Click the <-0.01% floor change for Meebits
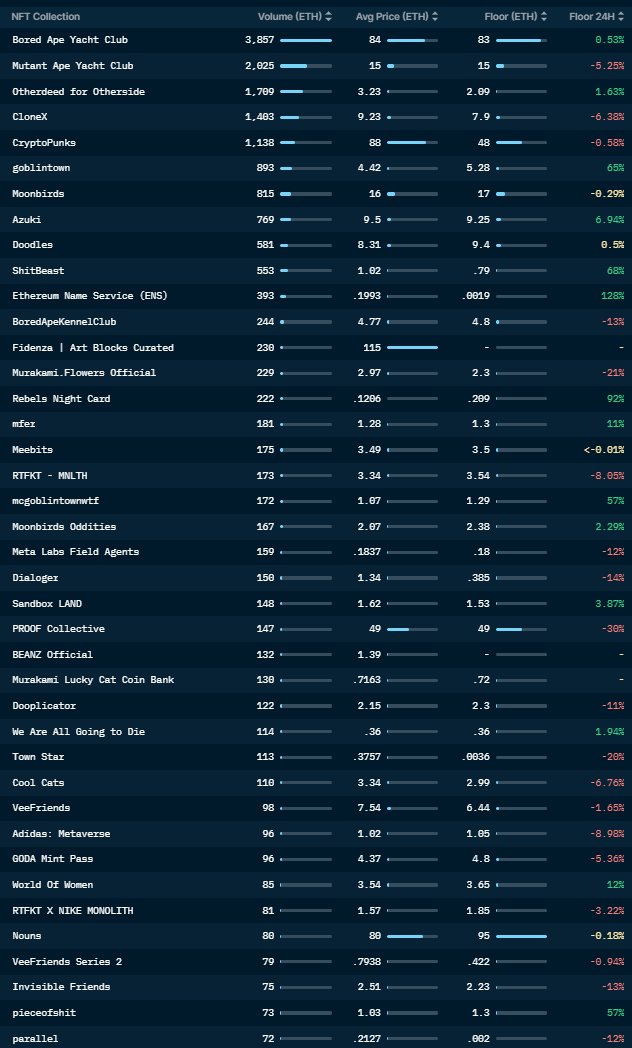The width and height of the screenshot is (632, 1048). 604,450
